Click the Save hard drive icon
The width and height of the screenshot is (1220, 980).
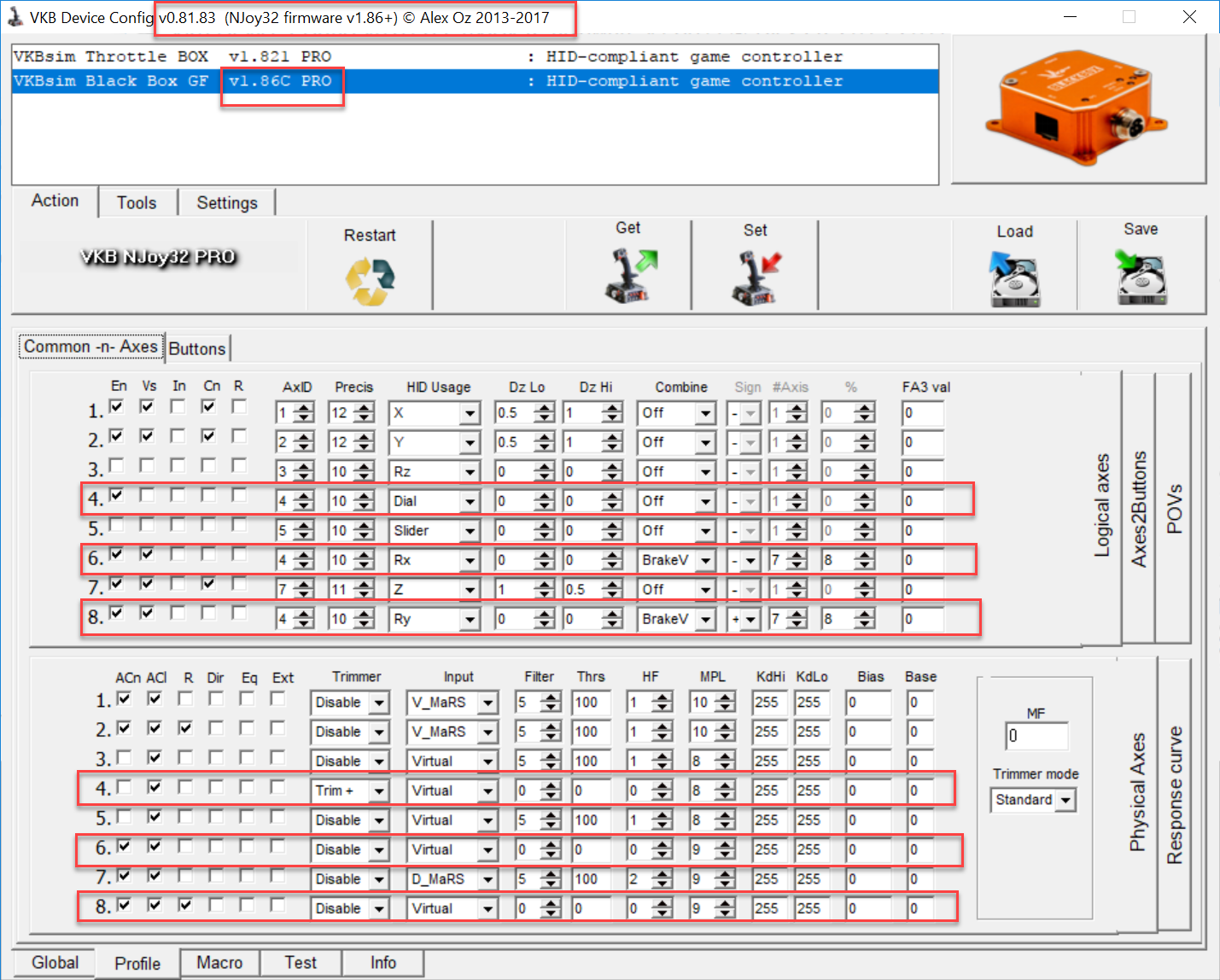point(1141,277)
